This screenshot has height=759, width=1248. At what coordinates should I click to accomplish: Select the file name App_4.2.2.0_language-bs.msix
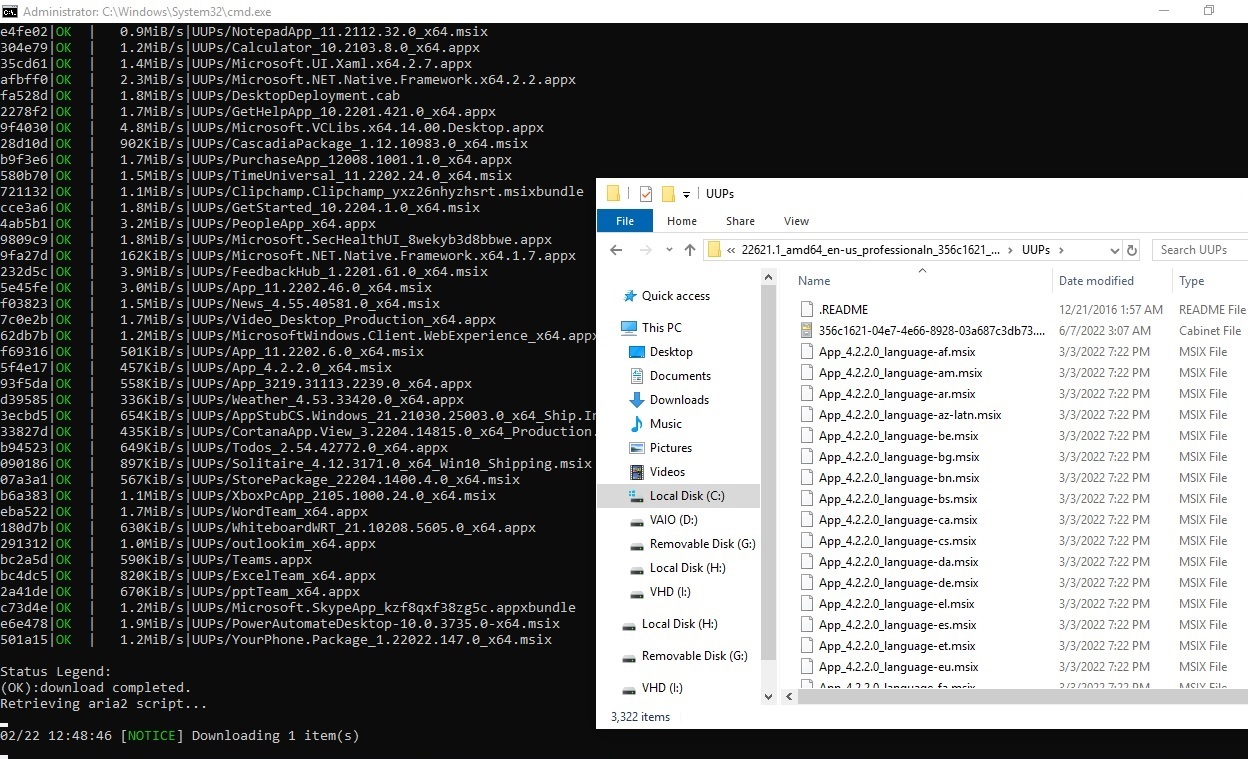click(898, 499)
